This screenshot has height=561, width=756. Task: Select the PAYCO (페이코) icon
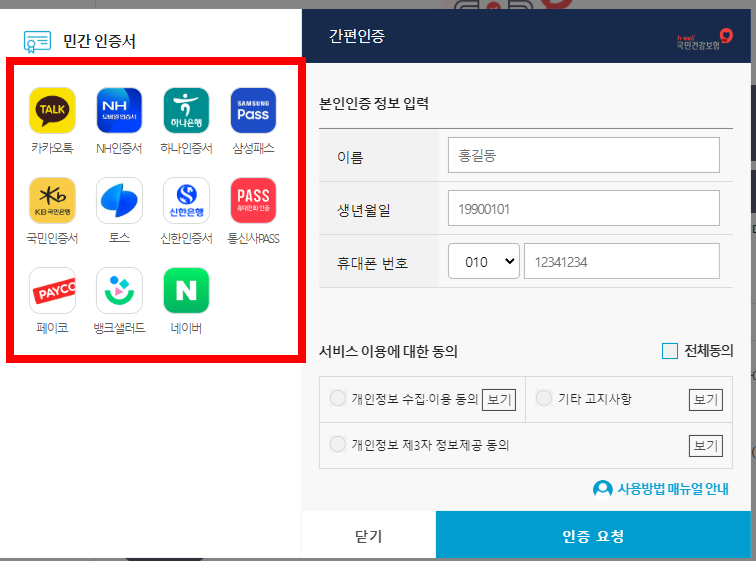click(x=52, y=290)
